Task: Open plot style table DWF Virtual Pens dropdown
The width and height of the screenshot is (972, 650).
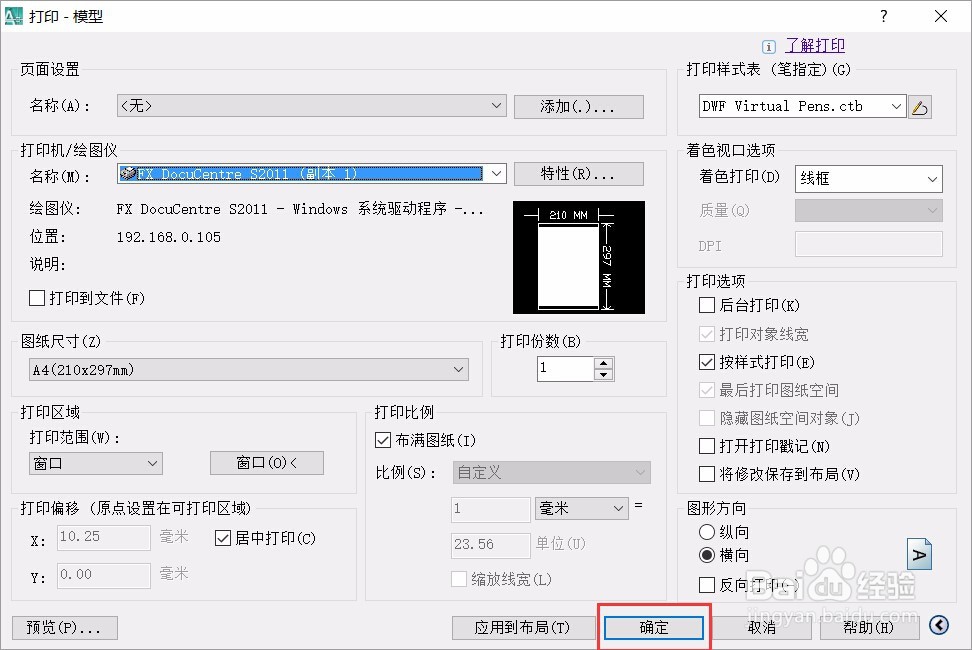Action: pos(802,107)
